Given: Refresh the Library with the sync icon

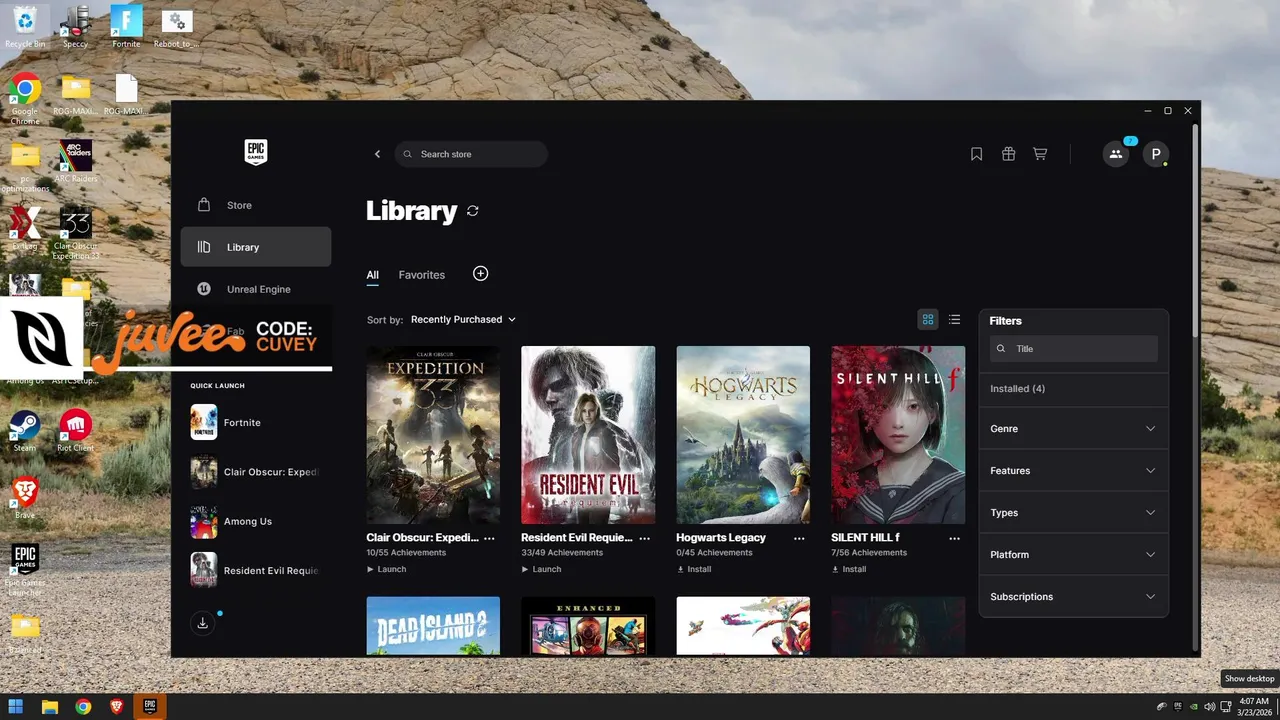Looking at the screenshot, I should (473, 211).
